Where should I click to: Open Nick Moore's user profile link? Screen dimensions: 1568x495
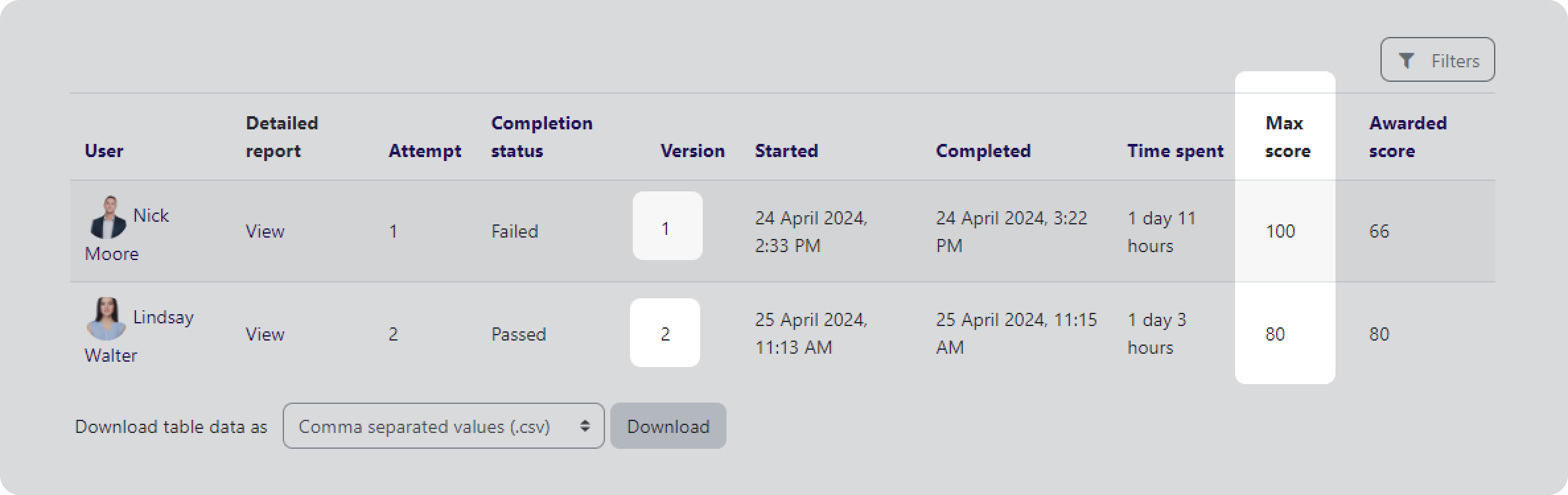pyautogui.click(x=151, y=216)
